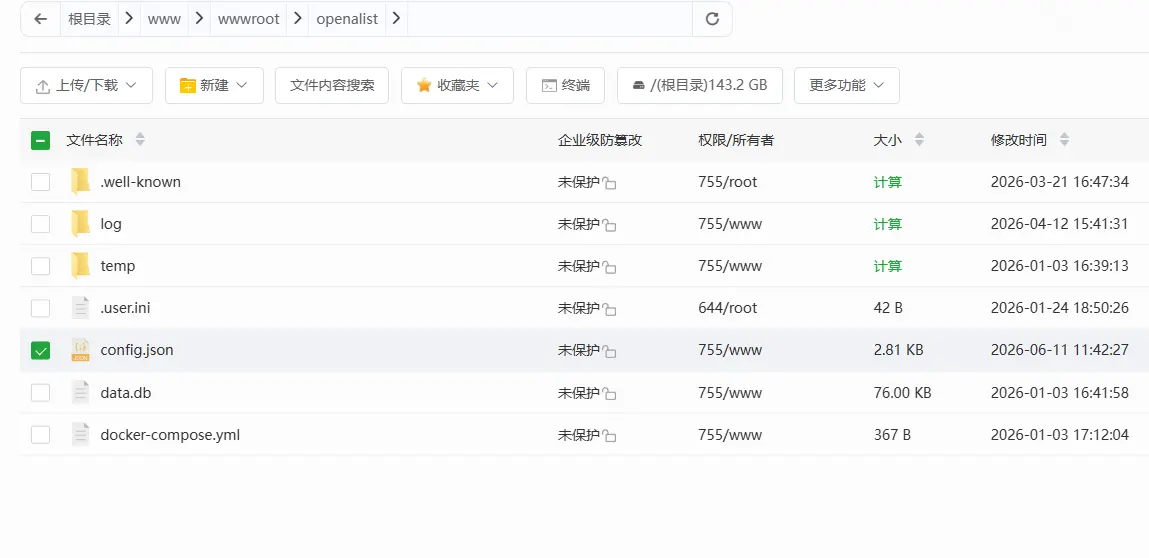The image size is (1149, 558).
Task: Click 755/www permission of config.json
Action: click(730, 350)
